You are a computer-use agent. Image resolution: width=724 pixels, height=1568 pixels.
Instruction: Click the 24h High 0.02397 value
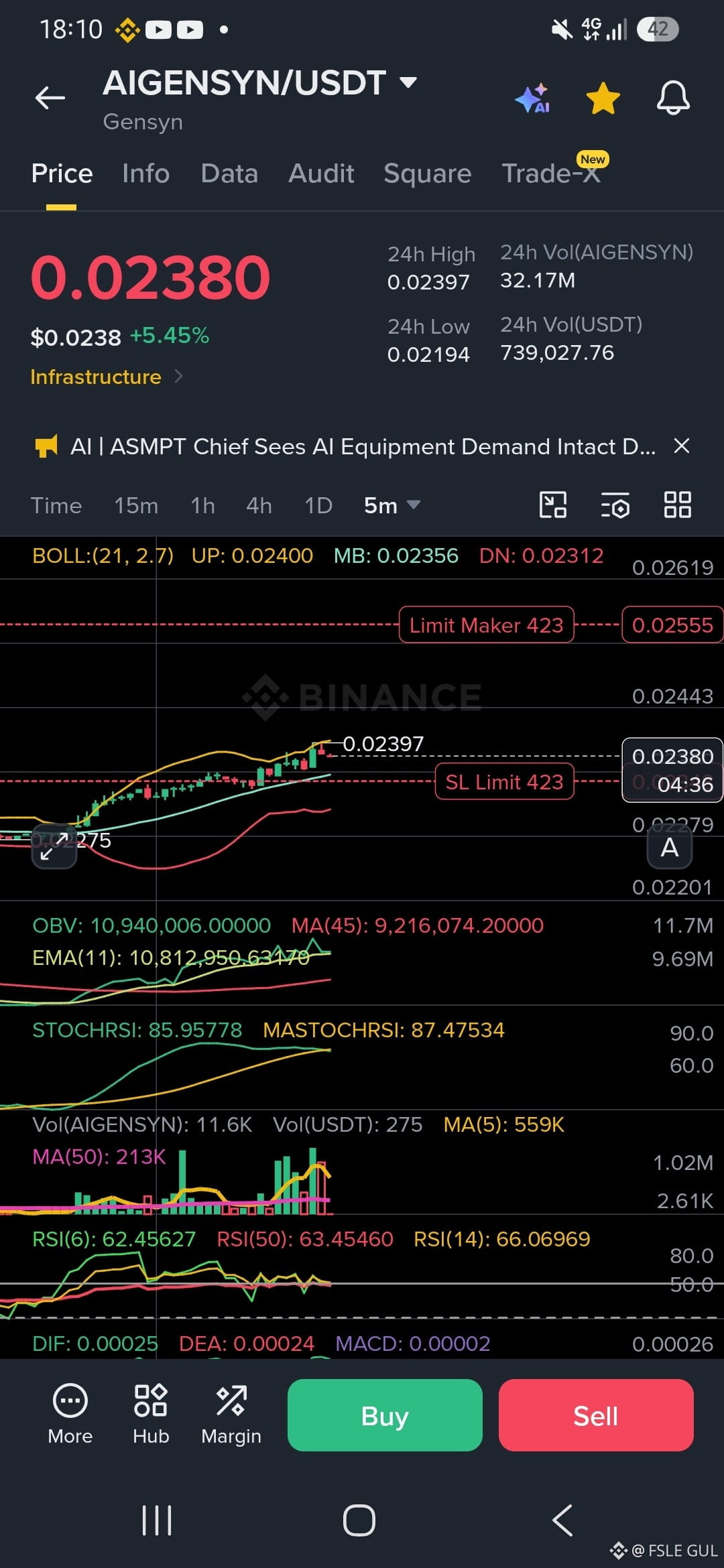428,282
